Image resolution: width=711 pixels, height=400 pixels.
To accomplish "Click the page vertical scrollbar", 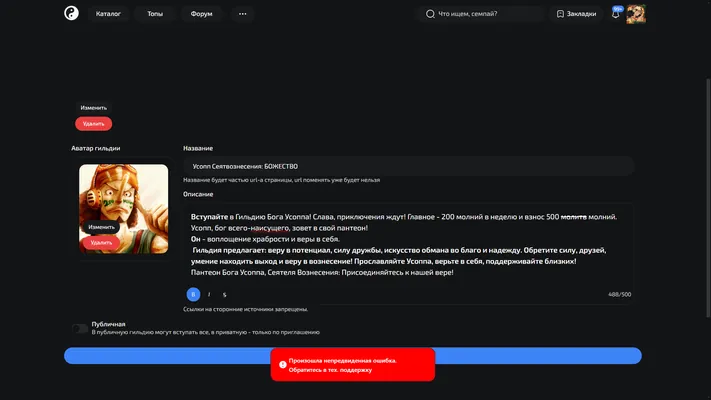I will (708, 197).
